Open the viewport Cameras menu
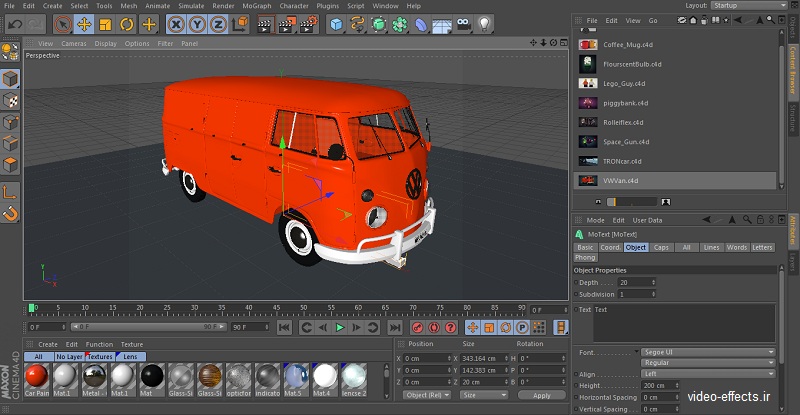The height and width of the screenshot is (415, 800). click(x=74, y=43)
